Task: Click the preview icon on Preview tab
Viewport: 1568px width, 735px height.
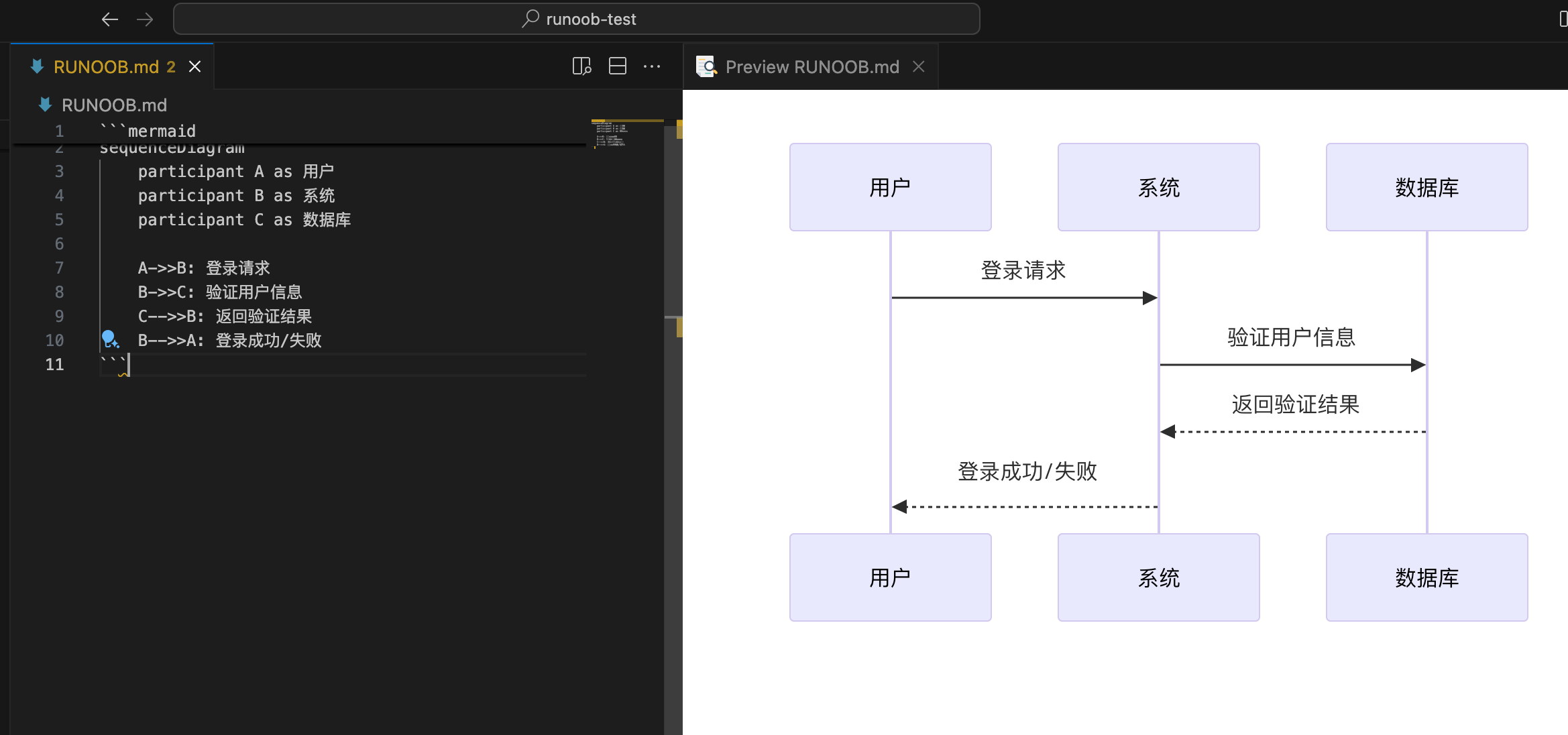Action: click(x=706, y=66)
